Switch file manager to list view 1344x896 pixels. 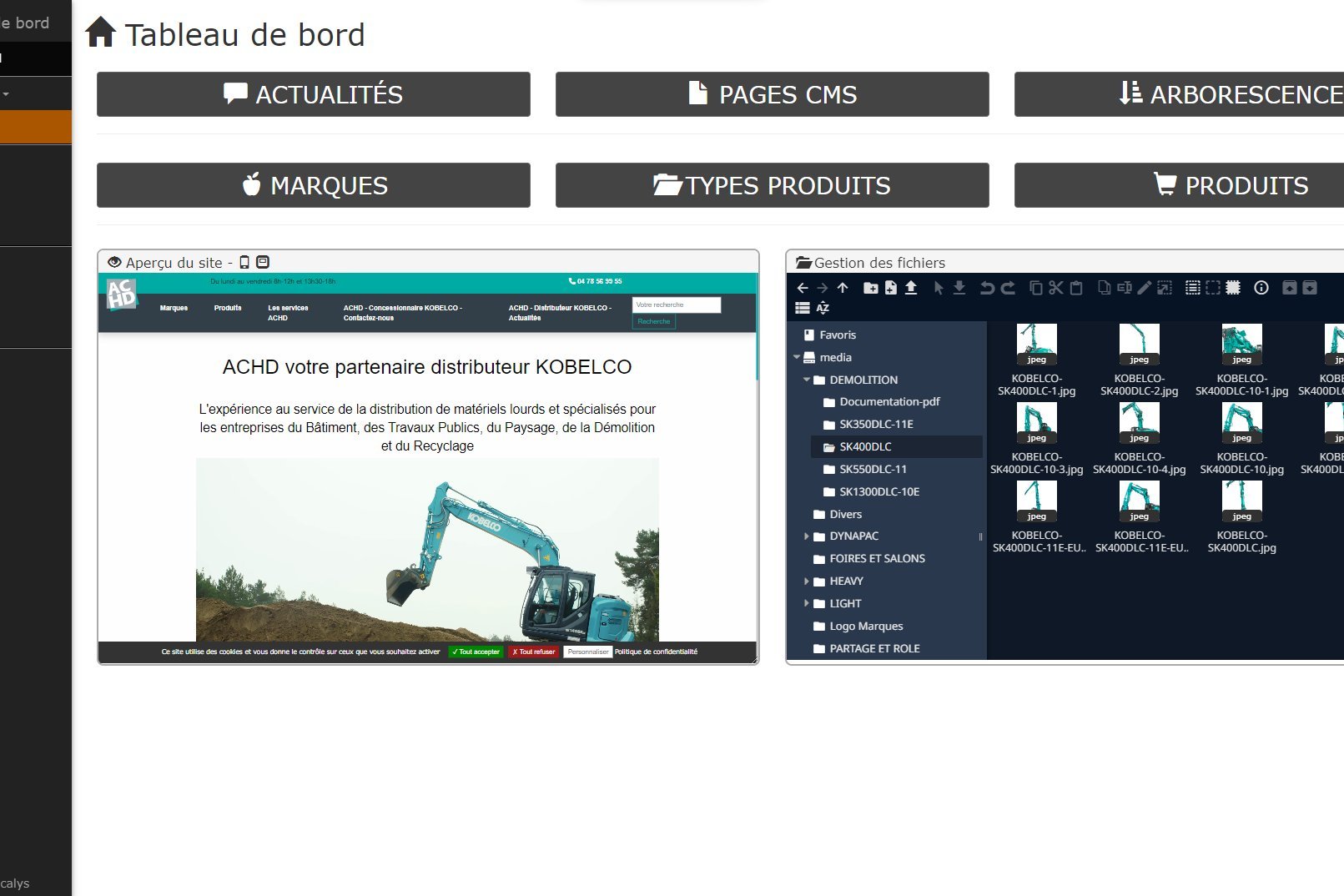tap(803, 308)
